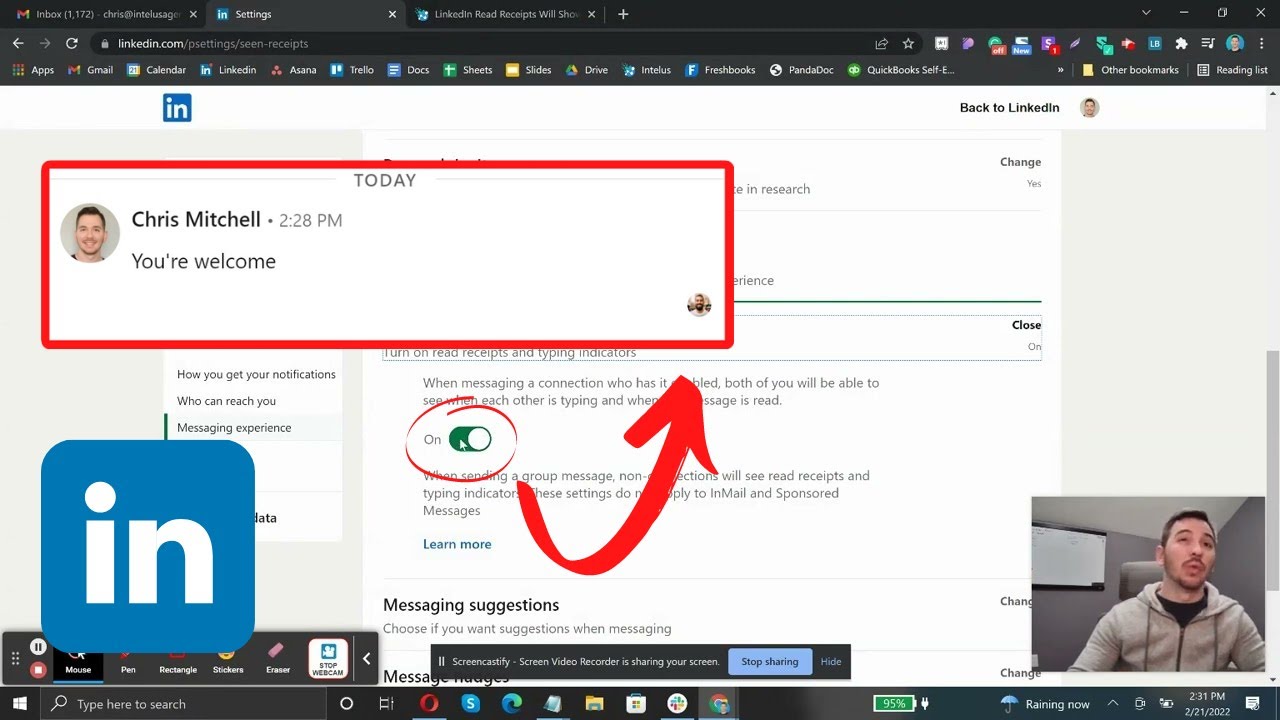The width and height of the screenshot is (1280, 720).
Task: Open 'How you get your notifications' settings
Action: click(256, 374)
